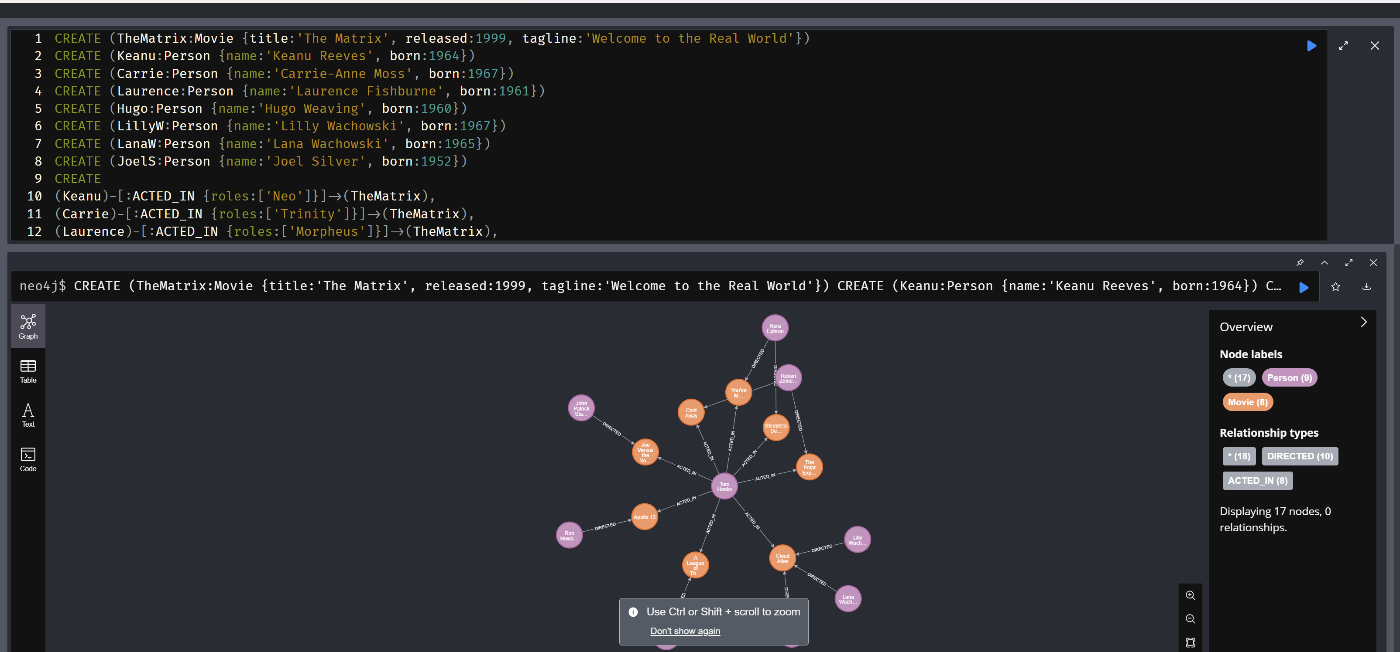The image size is (1400, 652).
Task: Switch to the Table view
Action: pyautogui.click(x=28, y=371)
